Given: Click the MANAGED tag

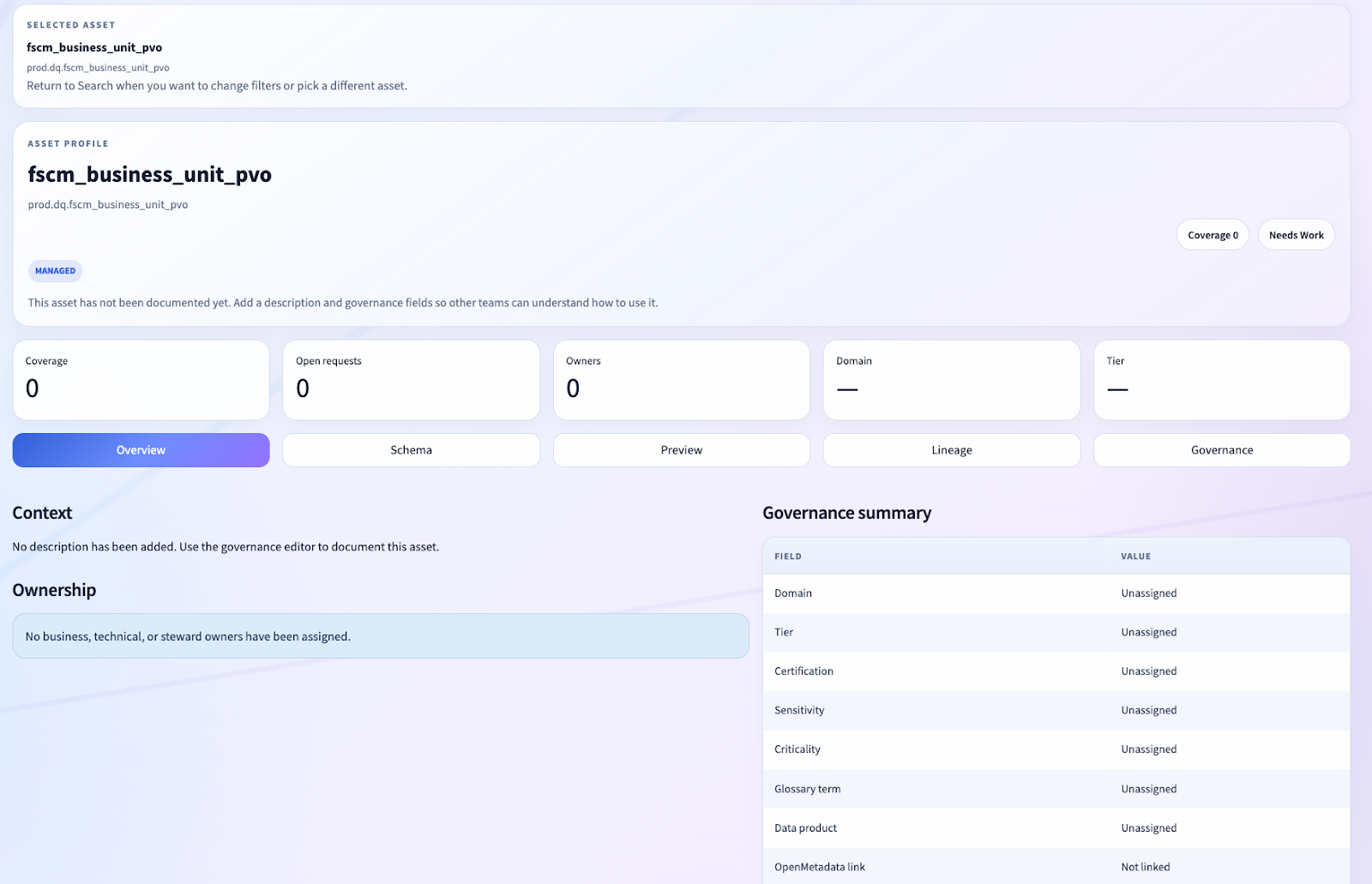Looking at the screenshot, I should pyautogui.click(x=56, y=271).
